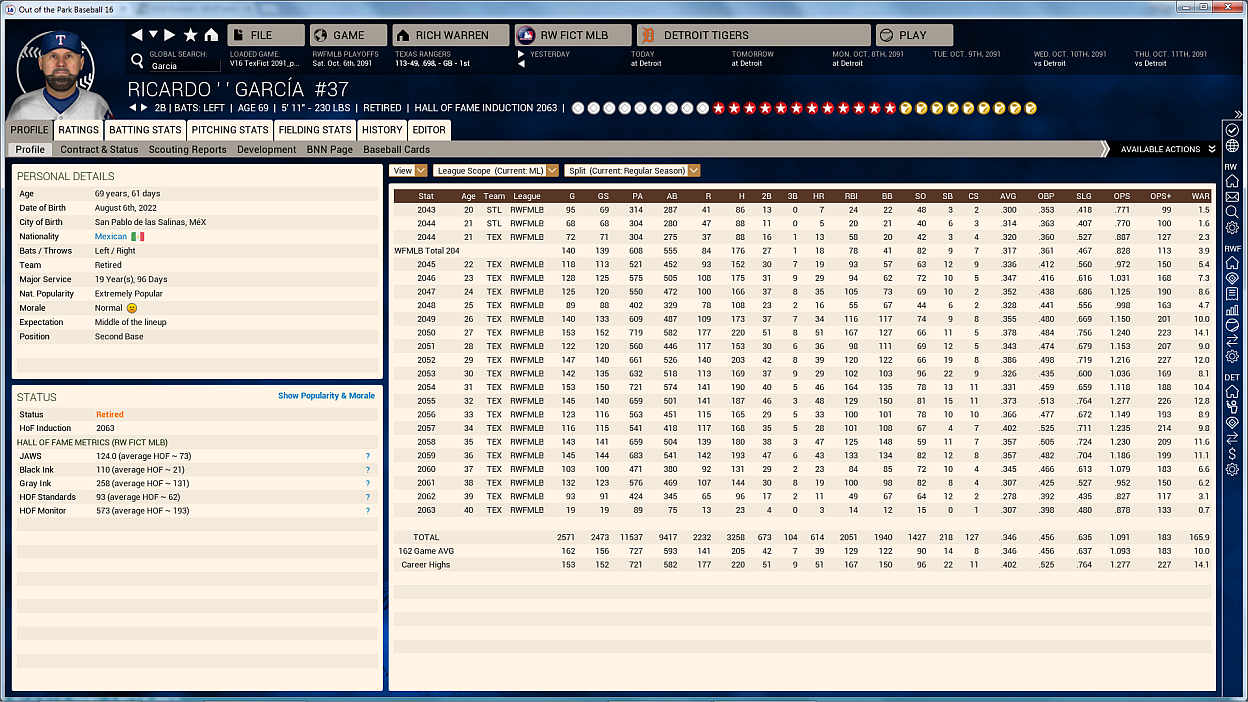This screenshot has height=702, width=1248.
Task: Click the home icon in top navigation
Action: (211, 35)
